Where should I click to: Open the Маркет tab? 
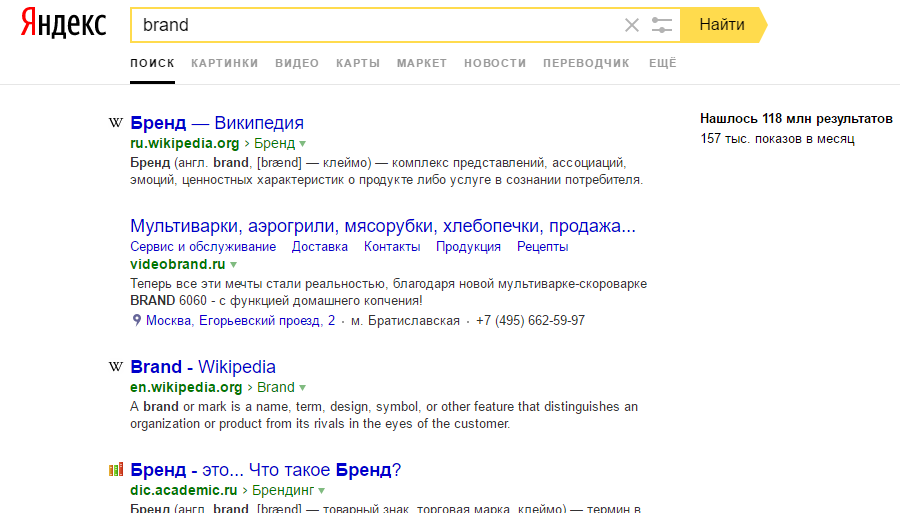coord(422,63)
